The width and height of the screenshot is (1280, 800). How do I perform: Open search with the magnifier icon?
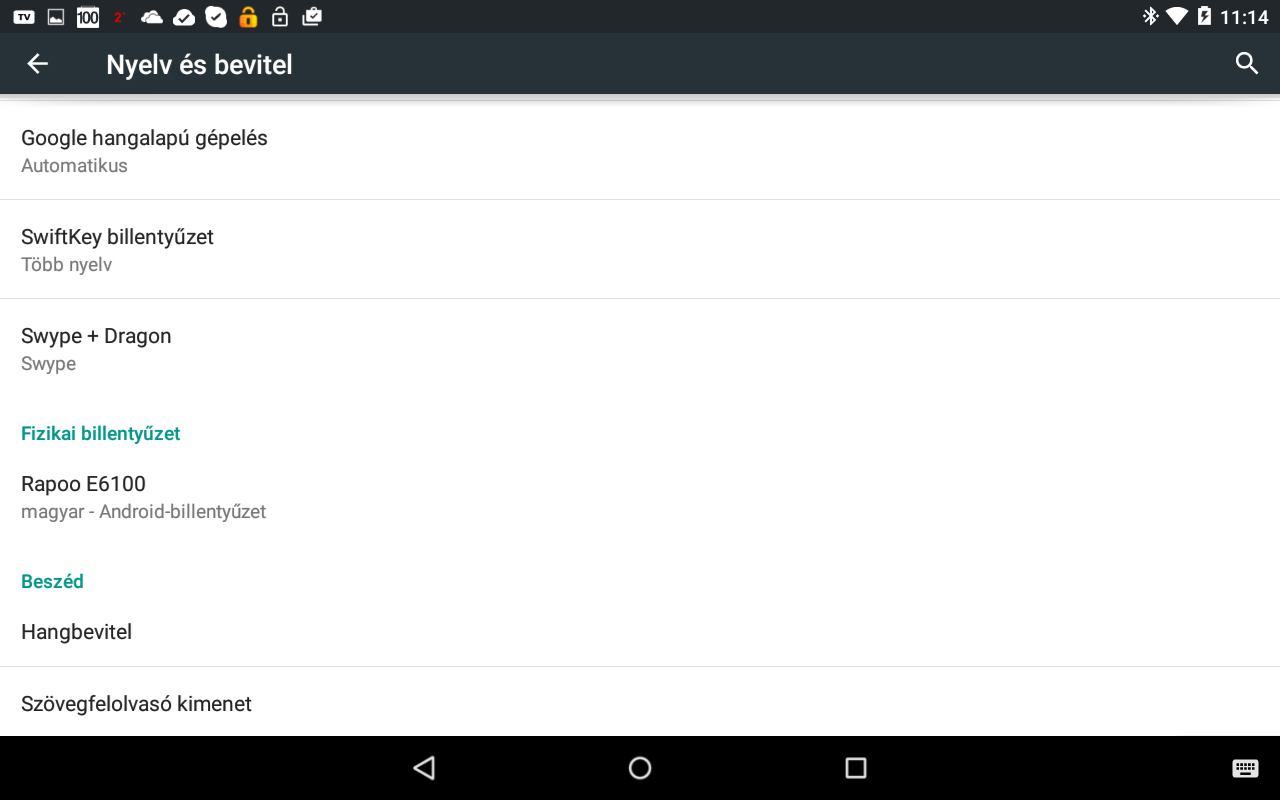(1246, 64)
